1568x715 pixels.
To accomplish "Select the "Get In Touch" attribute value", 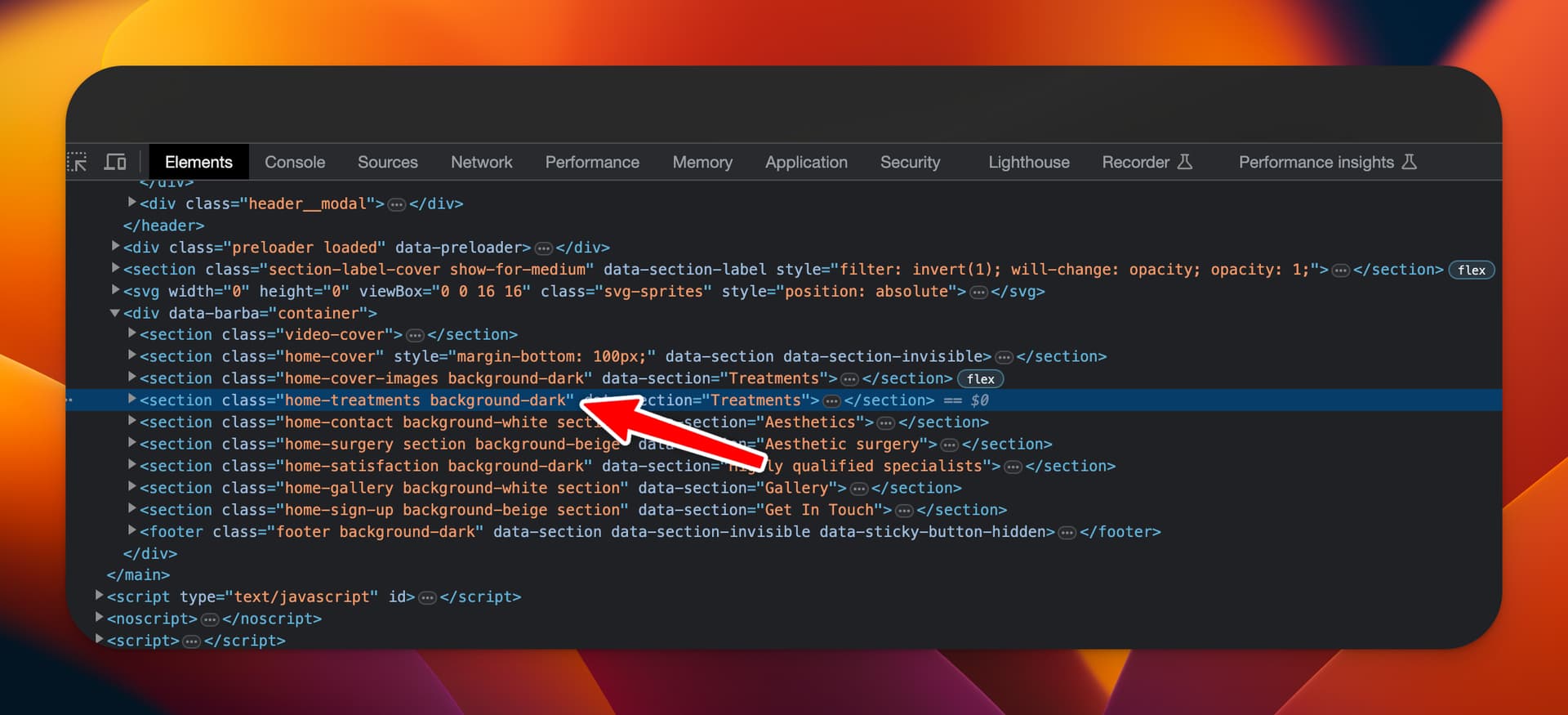I will tap(819, 510).
